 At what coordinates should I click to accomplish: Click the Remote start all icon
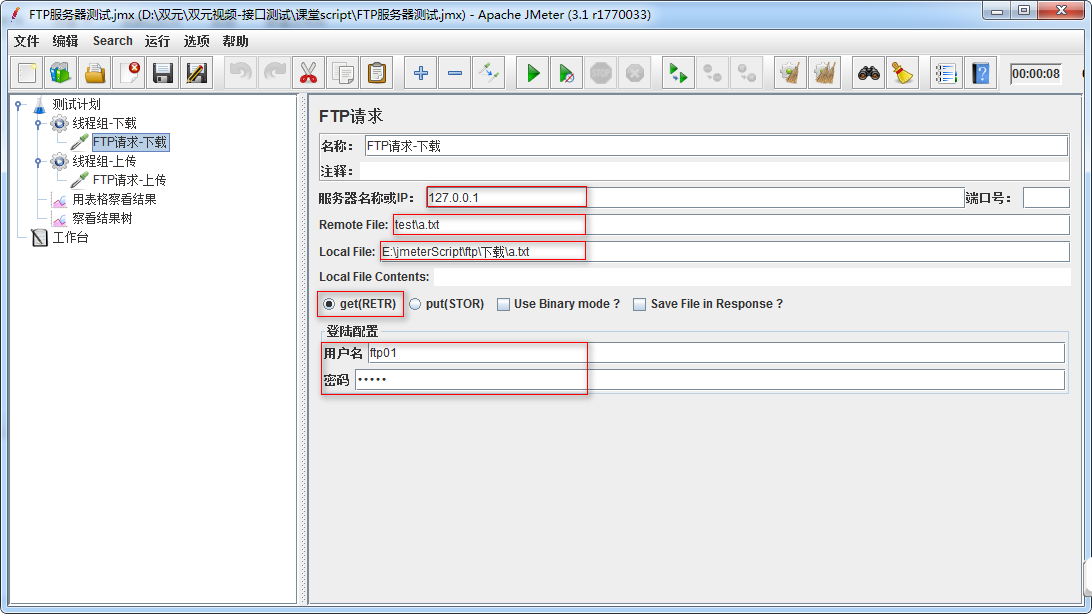[x=678, y=73]
